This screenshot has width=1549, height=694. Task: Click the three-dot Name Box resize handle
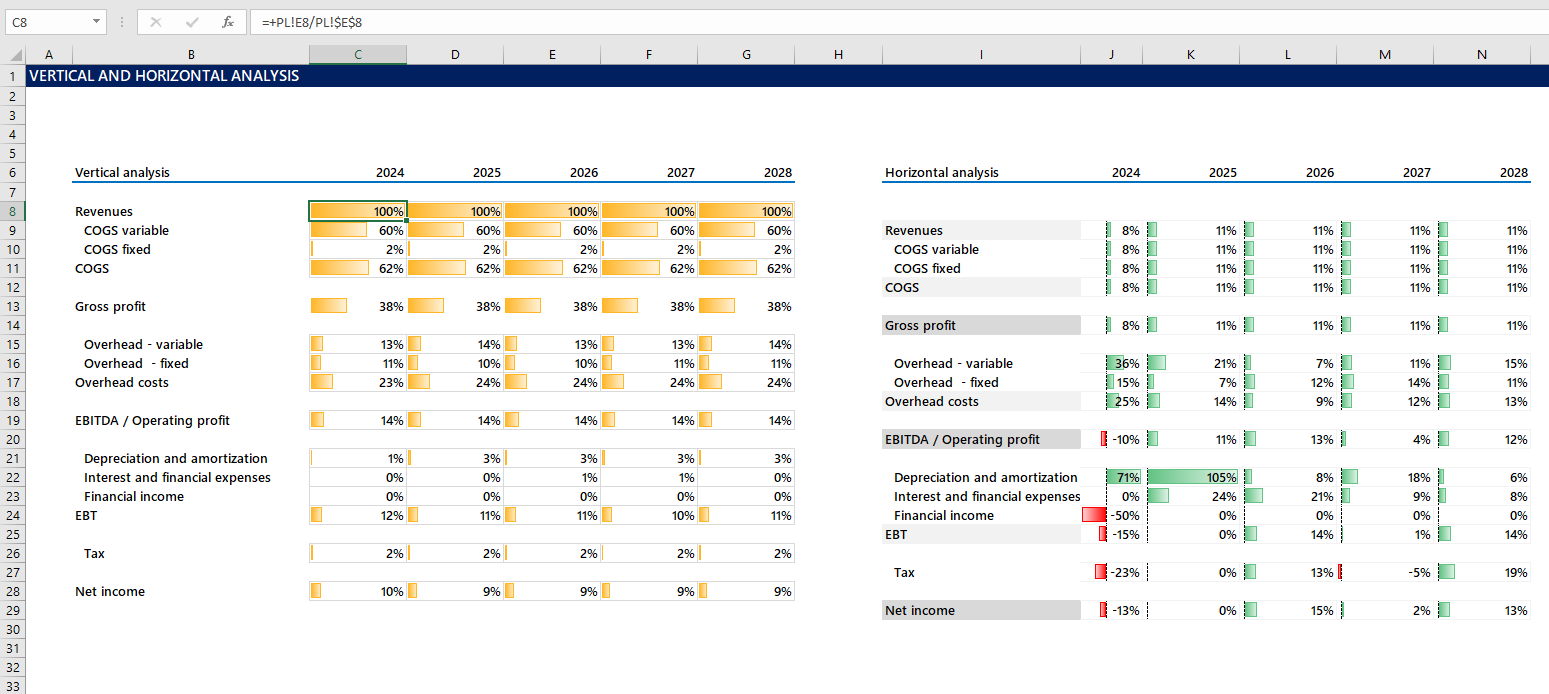coord(121,21)
